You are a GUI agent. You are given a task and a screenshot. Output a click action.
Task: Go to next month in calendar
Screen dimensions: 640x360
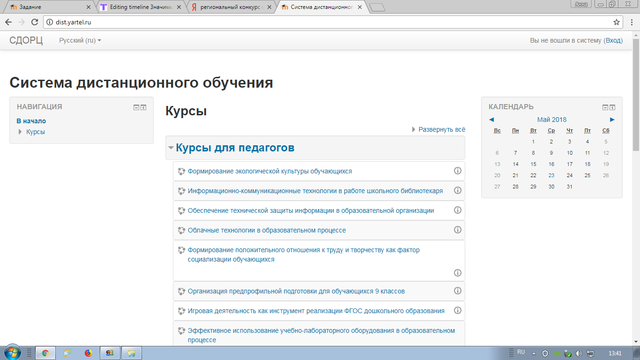click(612, 120)
